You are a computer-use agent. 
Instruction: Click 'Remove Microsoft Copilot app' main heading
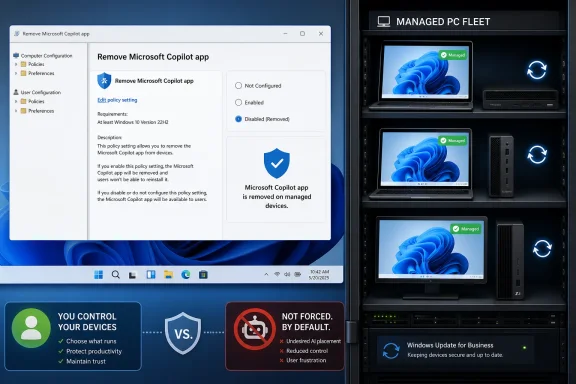click(153, 57)
